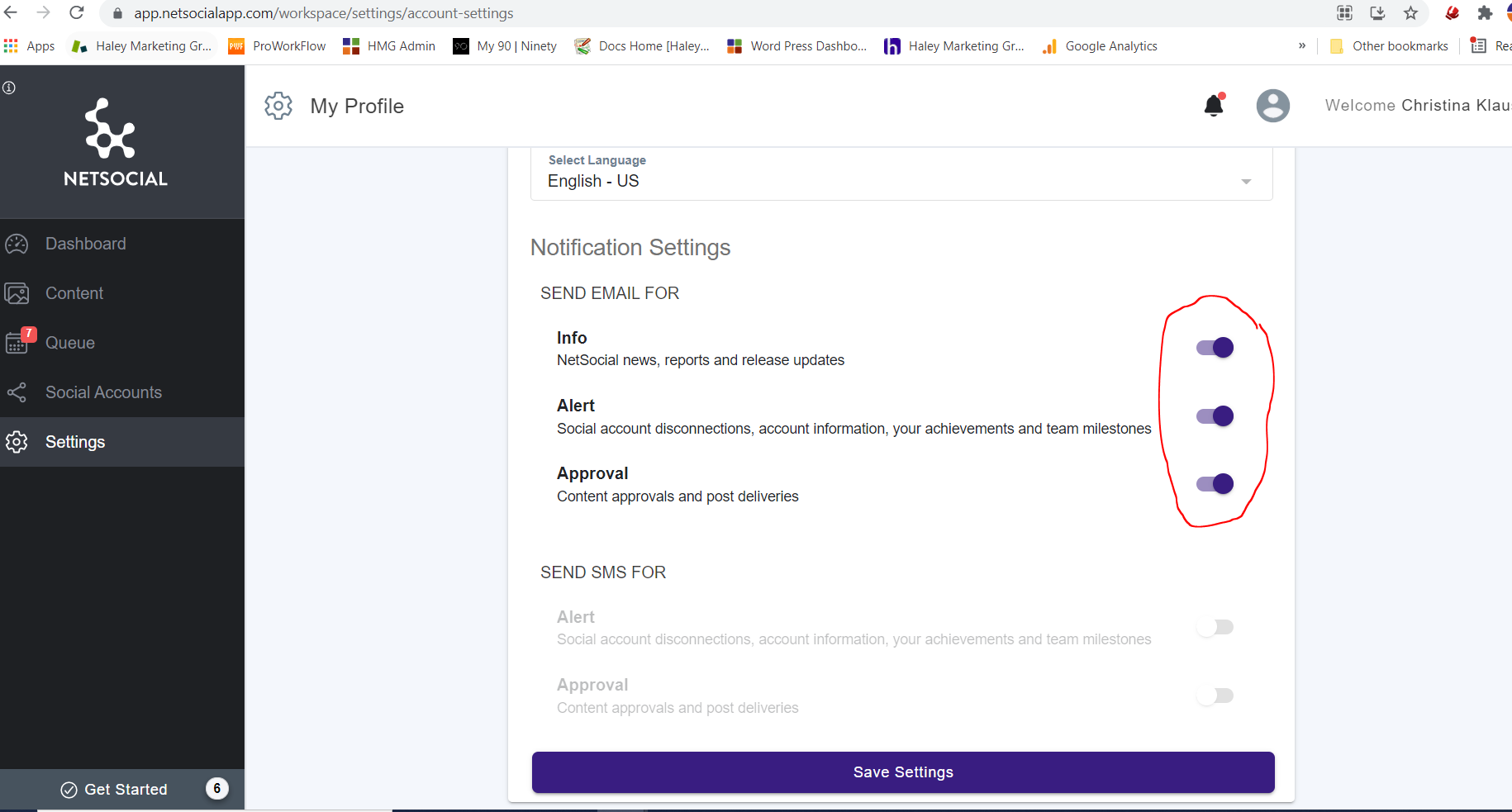Click the NetSocial logo in the sidebar

pyautogui.click(x=115, y=143)
